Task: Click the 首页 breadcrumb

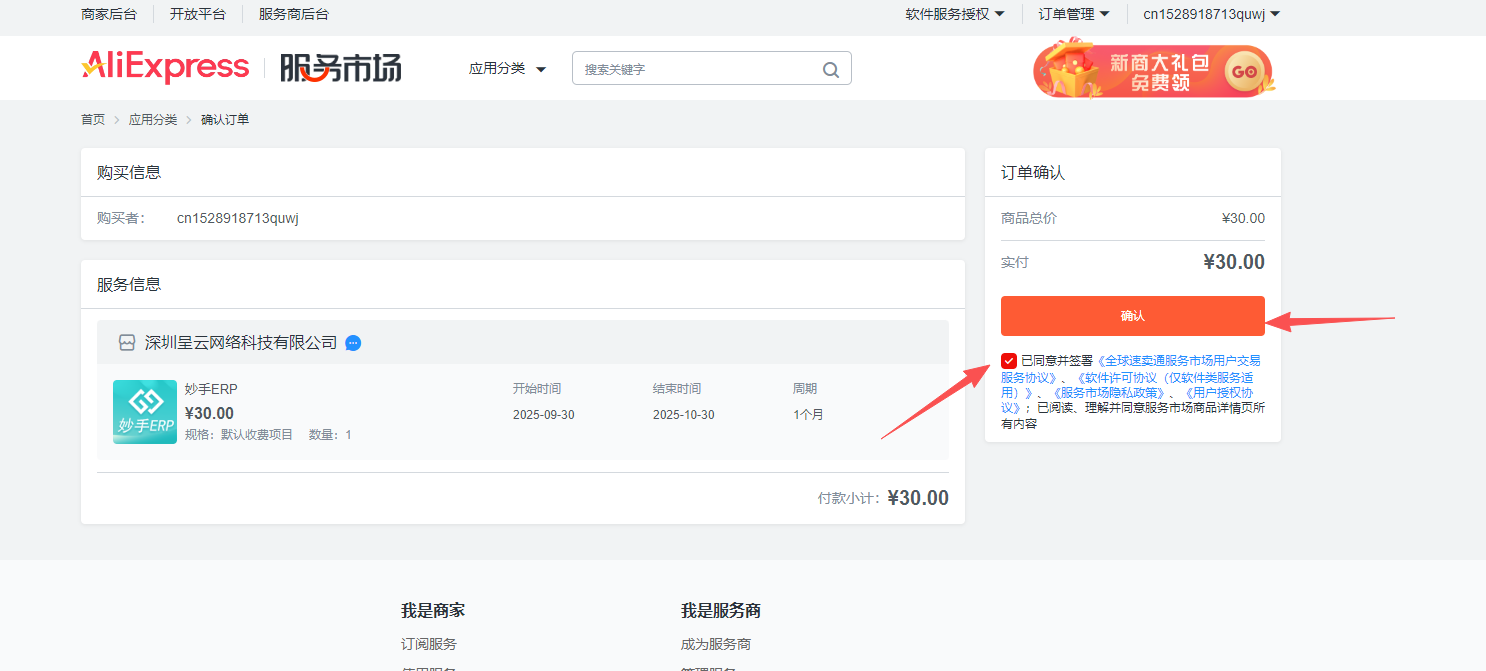Action: pyautogui.click(x=93, y=119)
